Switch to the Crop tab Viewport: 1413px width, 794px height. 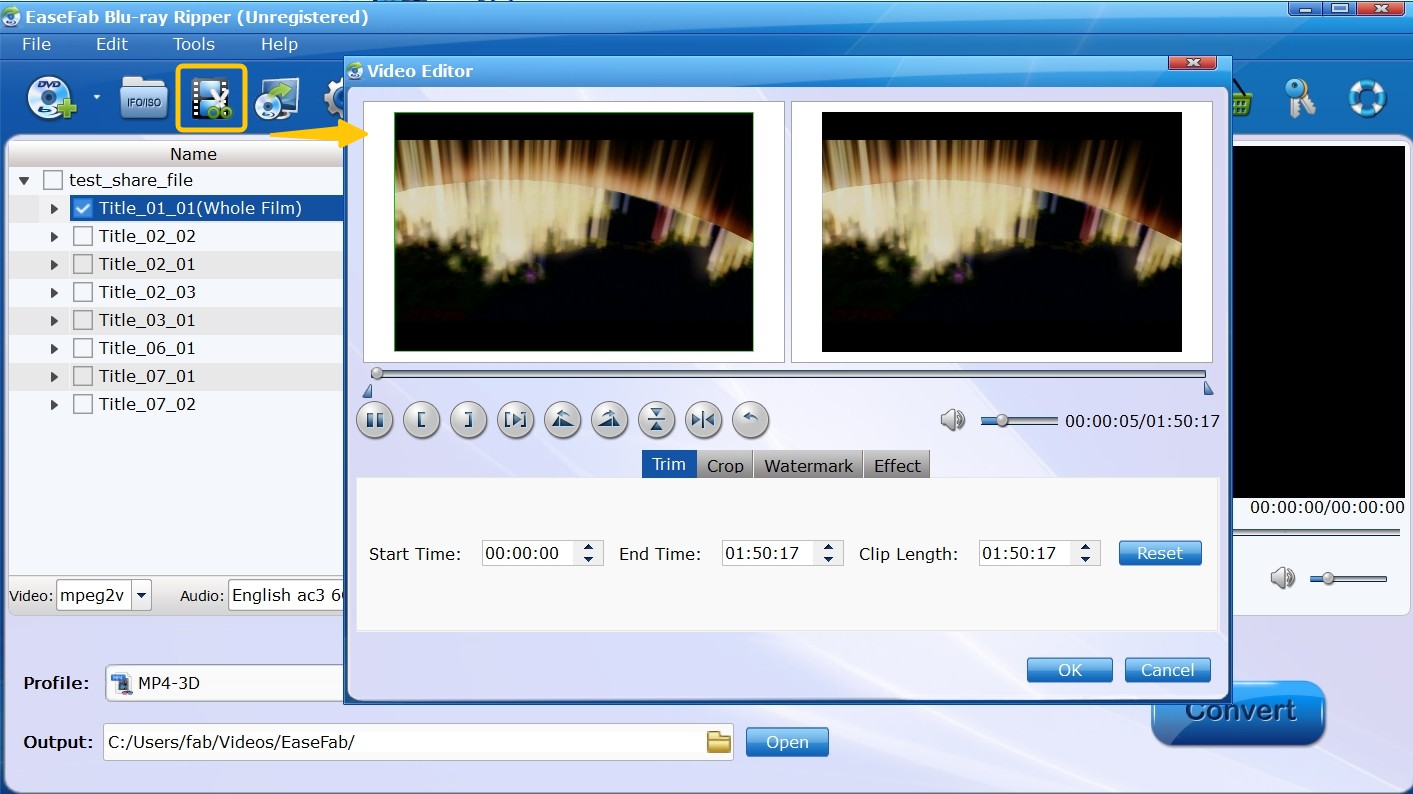coord(725,465)
